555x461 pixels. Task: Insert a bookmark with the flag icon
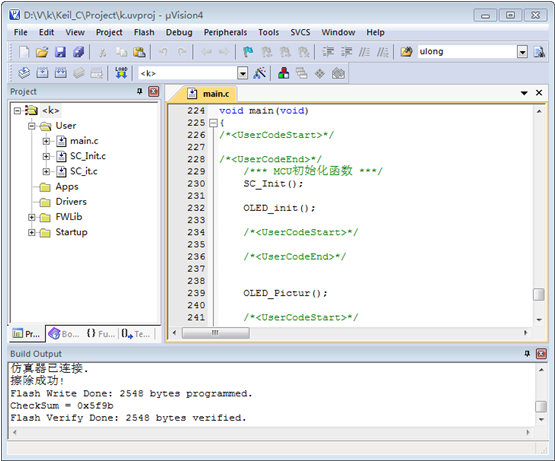(x=248, y=52)
